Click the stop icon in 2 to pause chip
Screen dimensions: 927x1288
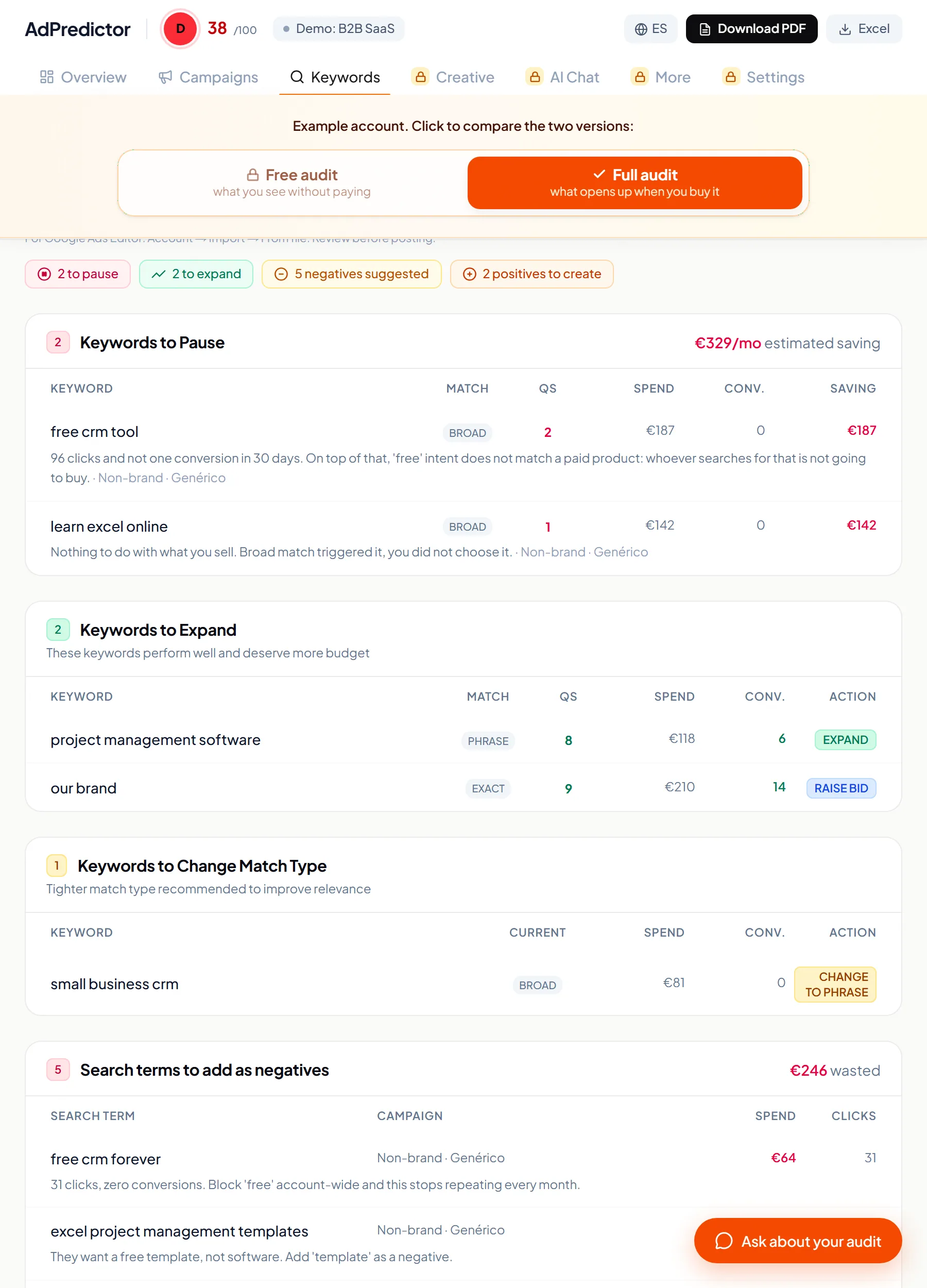(44, 274)
